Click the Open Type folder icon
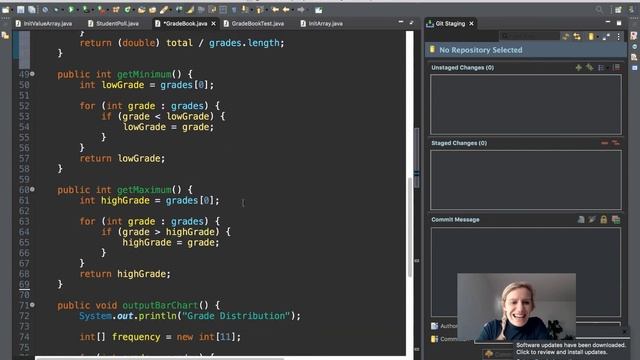The width and height of the screenshot is (640, 360). coord(141,10)
